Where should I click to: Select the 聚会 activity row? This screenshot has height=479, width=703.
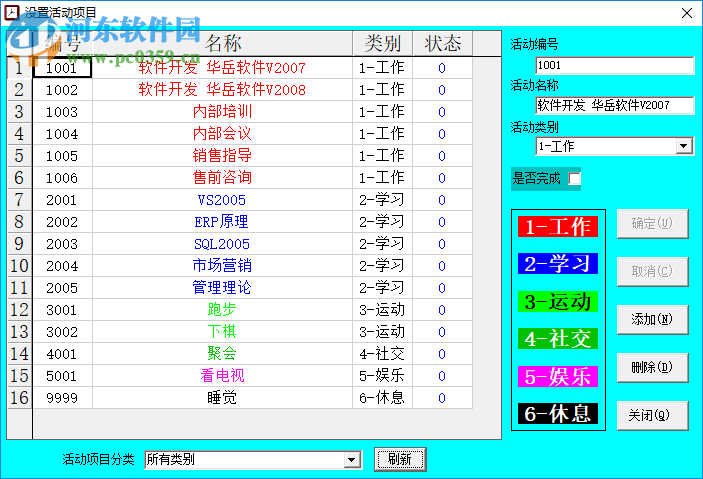click(x=222, y=353)
